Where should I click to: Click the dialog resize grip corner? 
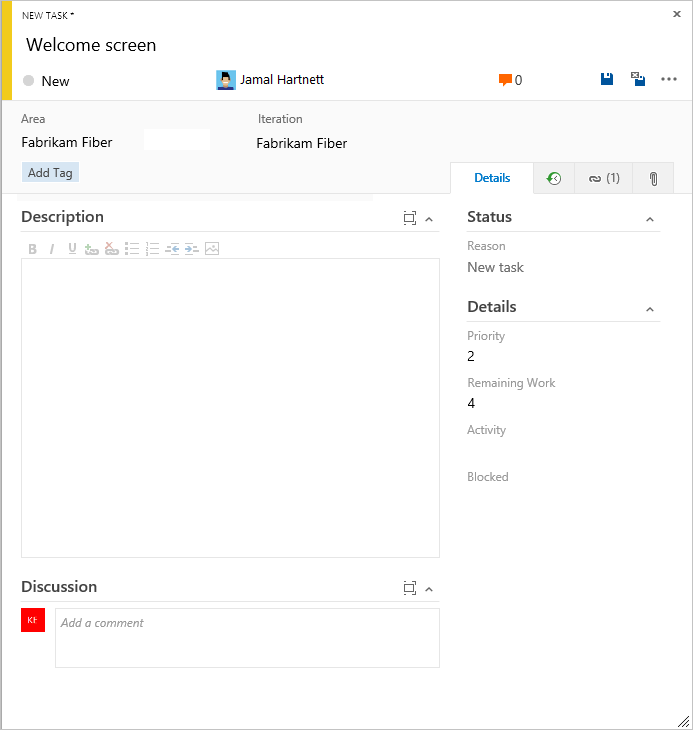[x=683, y=721]
